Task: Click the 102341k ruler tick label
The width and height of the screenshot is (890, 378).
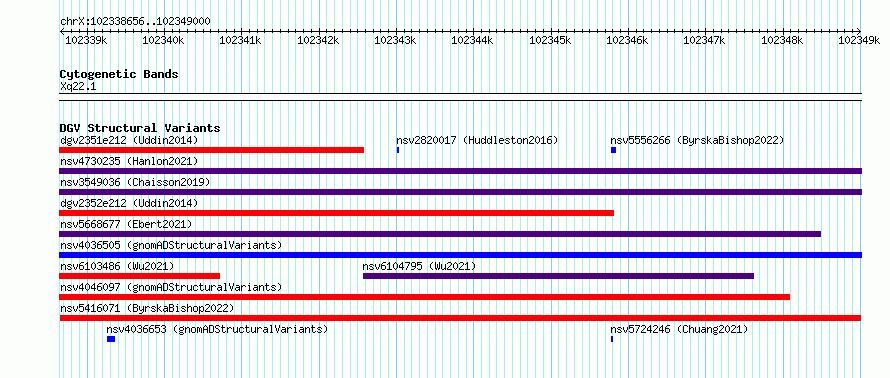Action: [x=240, y=40]
